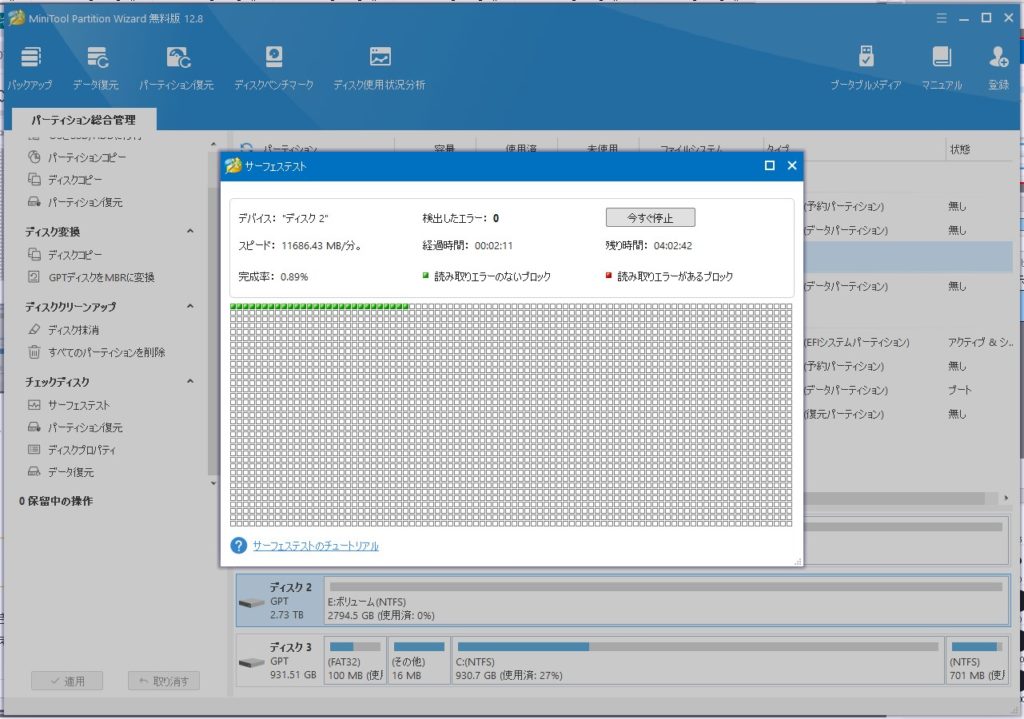Open the hamburger menu in title bar
The height and width of the screenshot is (719, 1024).
(x=940, y=18)
